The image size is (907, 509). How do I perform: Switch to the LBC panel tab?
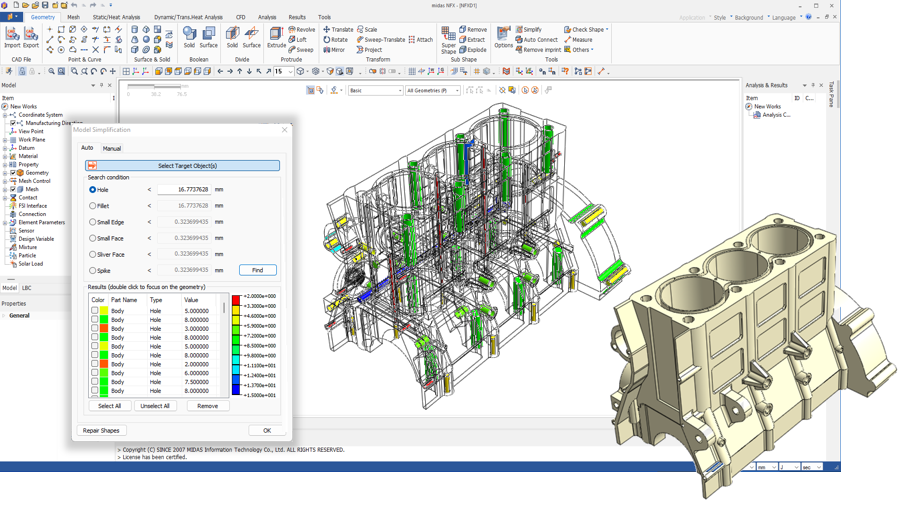coord(27,287)
